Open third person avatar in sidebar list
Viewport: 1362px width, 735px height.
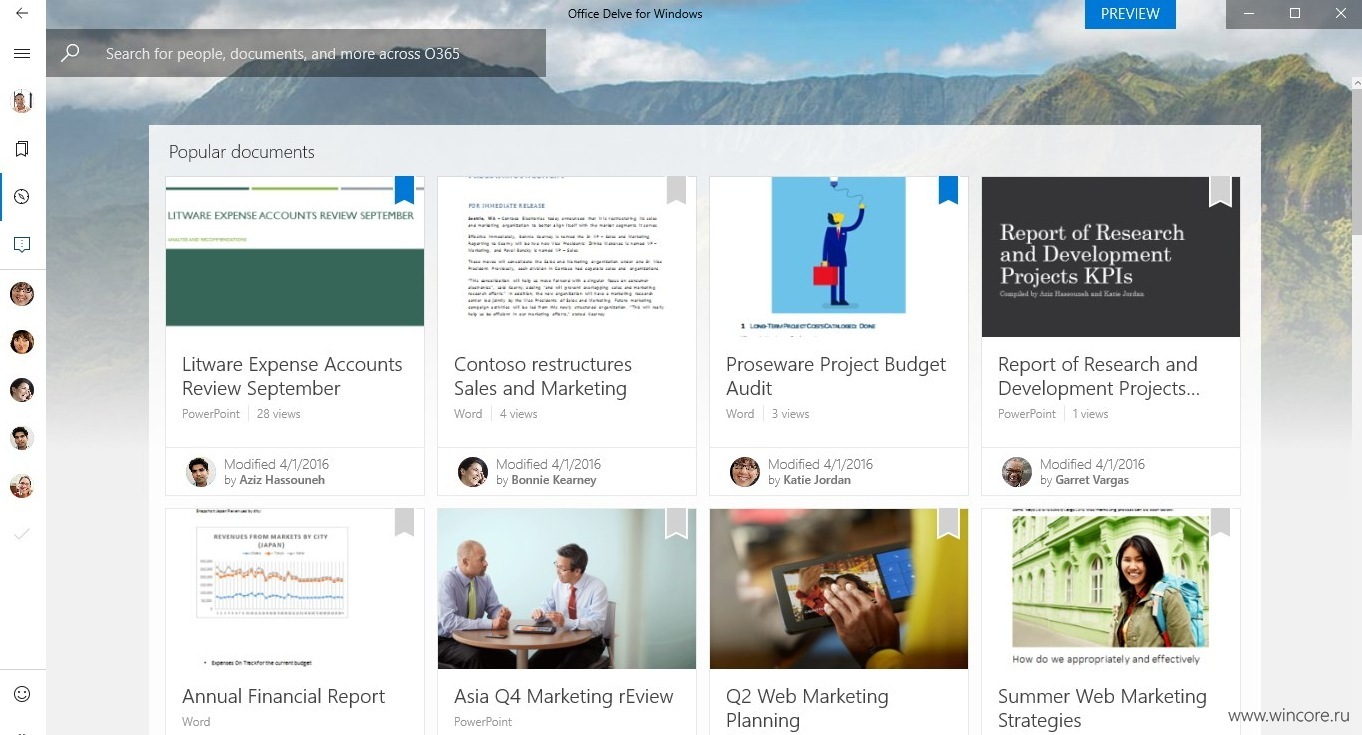click(x=22, y=390)
